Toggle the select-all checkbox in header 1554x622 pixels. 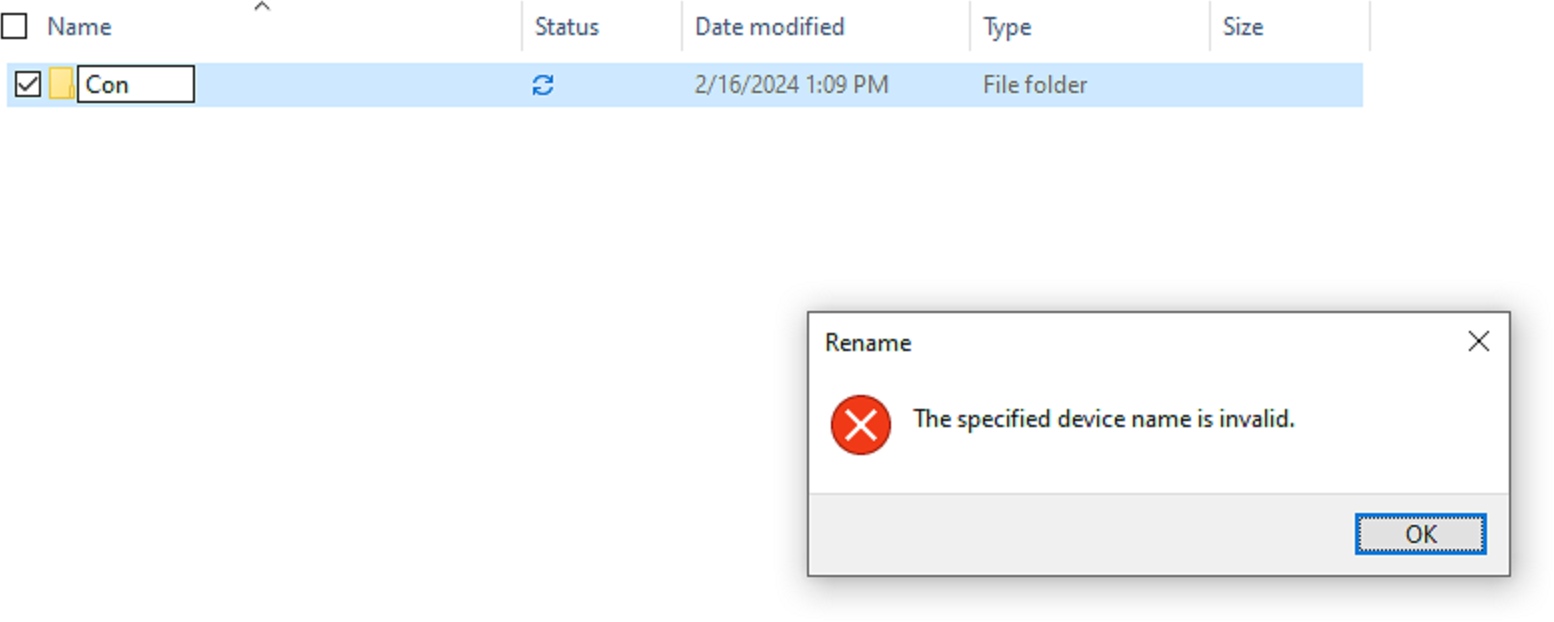[x=15, y=26]
